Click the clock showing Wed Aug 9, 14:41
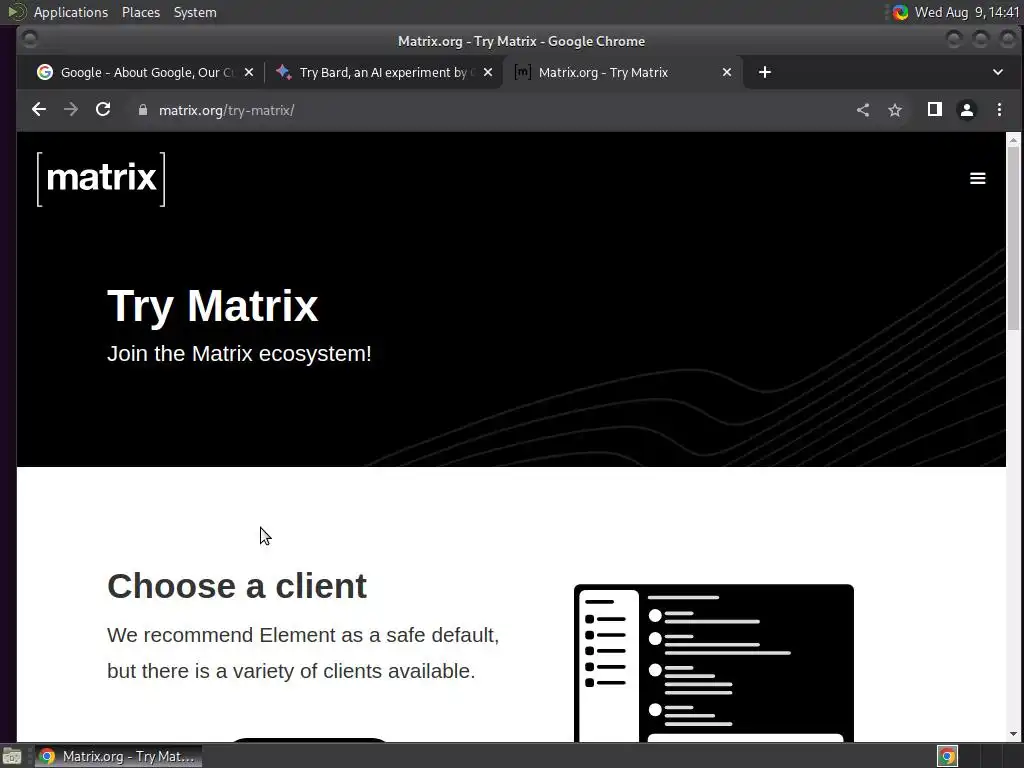 click(x=967, y=12)
